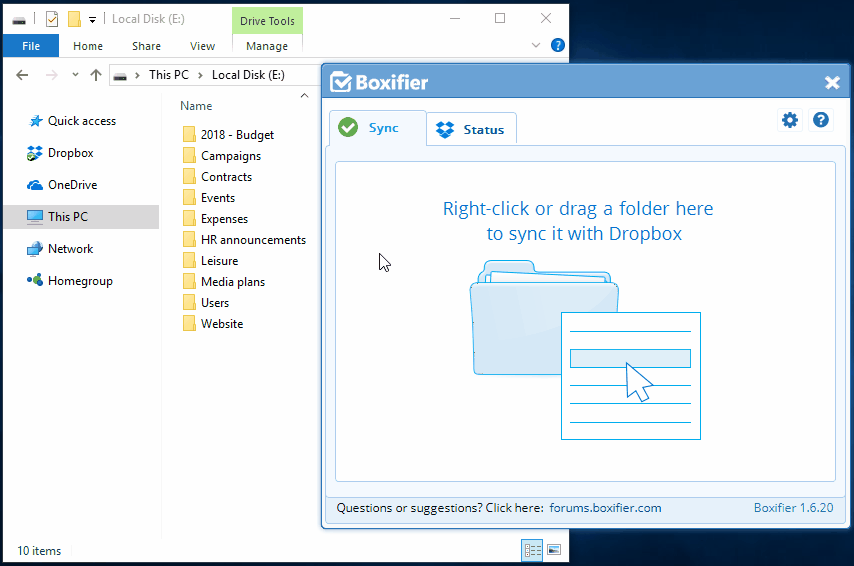The height and width of the screenshot is (566, 854).
Task: Select Homegroup in navigation pane
Action: click(x=81, y=281)
